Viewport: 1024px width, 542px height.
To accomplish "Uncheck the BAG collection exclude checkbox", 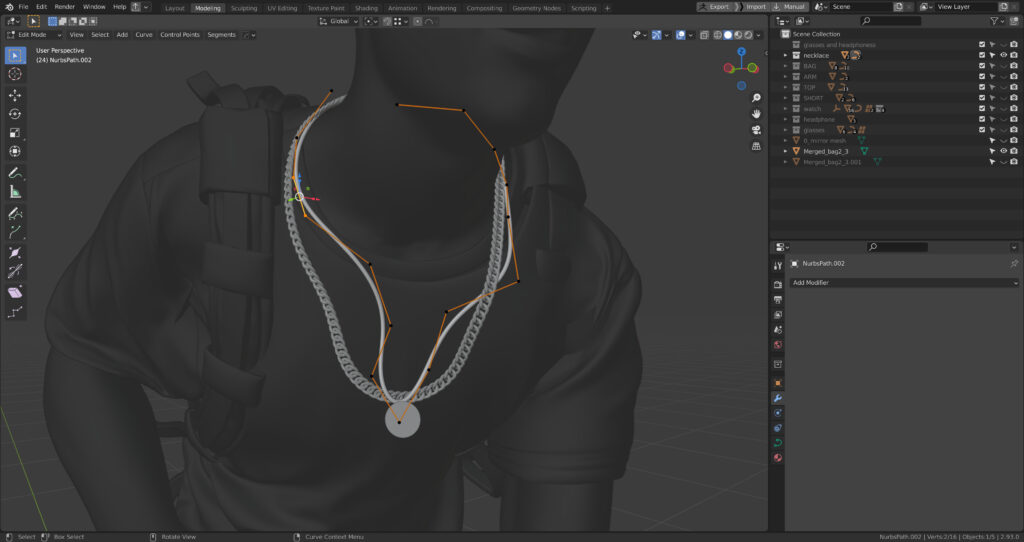I will 982,66.
